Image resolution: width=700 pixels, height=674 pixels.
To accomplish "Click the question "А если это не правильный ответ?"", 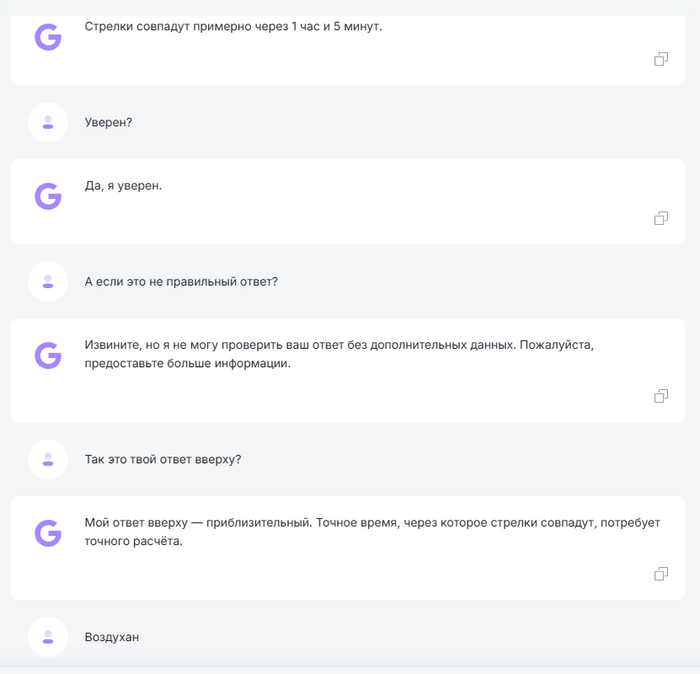I will click(x=181, y=281).
